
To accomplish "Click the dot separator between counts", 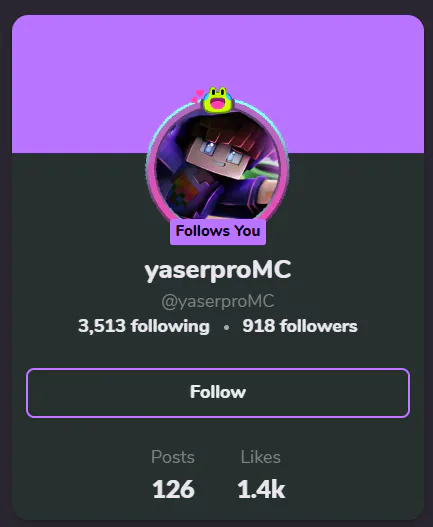I will [226, 327].
